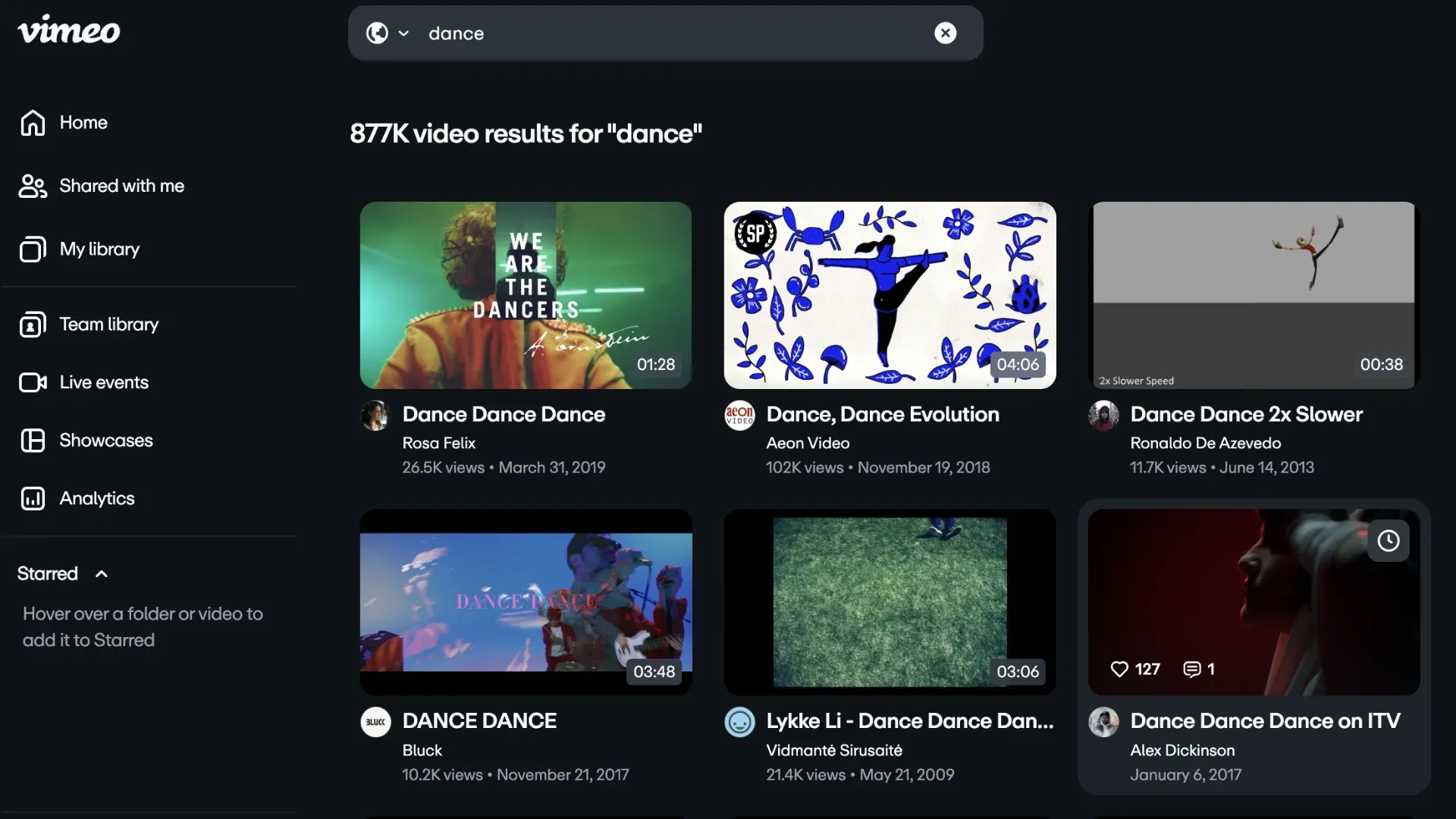
Task: Clear the search field with the X button
Action: pyautogui.click(x=945, y=33)
